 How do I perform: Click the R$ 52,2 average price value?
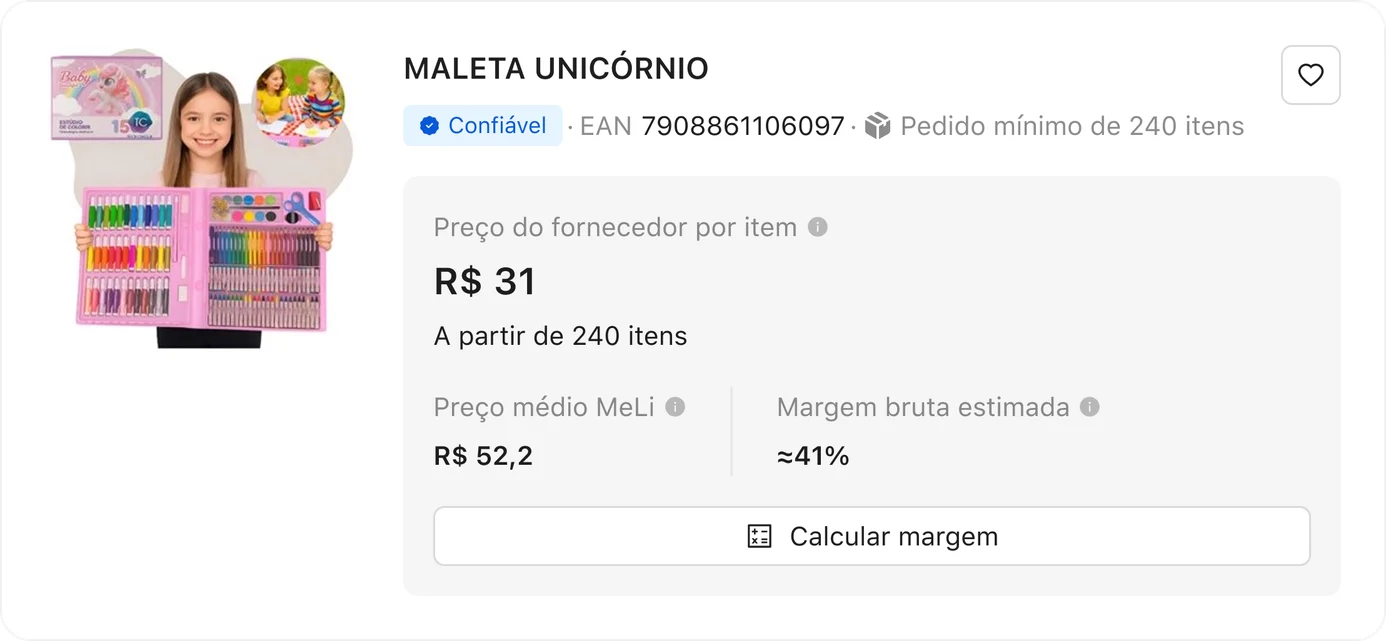(483, 456)
